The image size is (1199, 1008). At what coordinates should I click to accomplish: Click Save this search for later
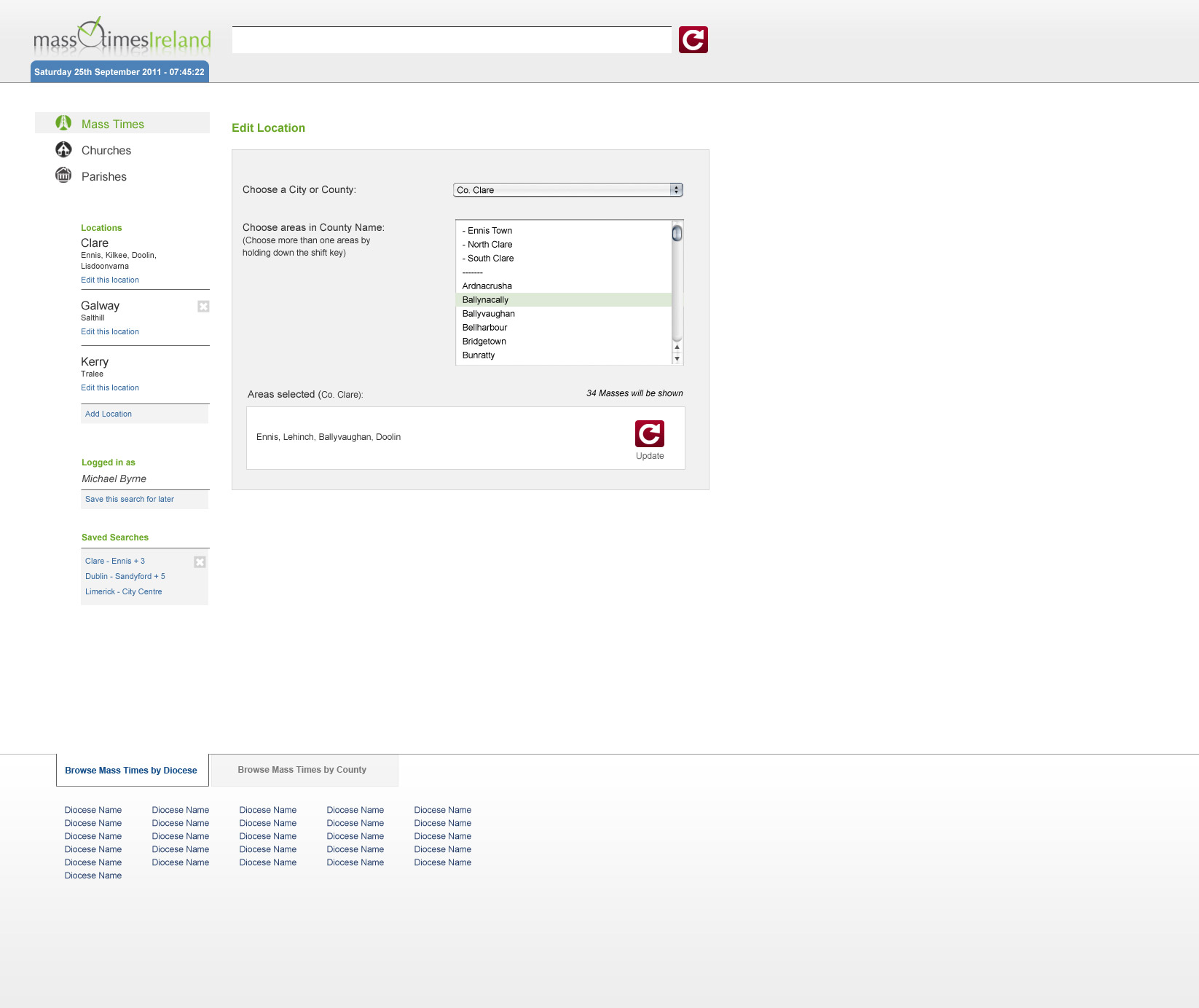pos(130,500)
